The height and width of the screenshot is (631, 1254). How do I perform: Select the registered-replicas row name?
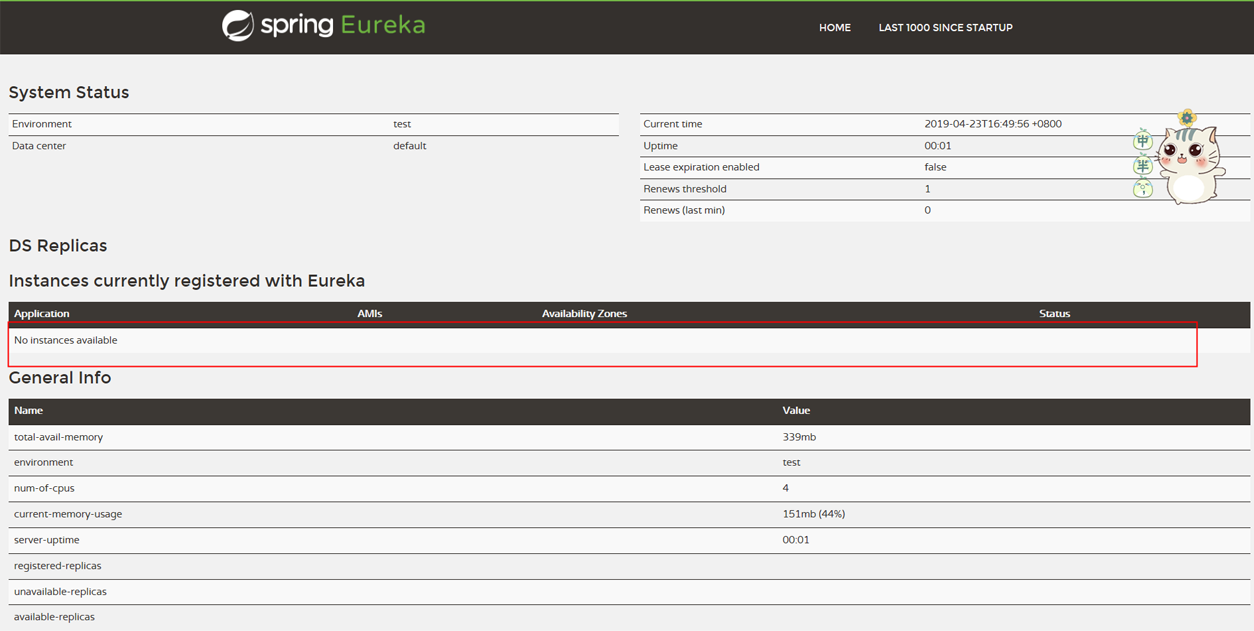[57, 566]
